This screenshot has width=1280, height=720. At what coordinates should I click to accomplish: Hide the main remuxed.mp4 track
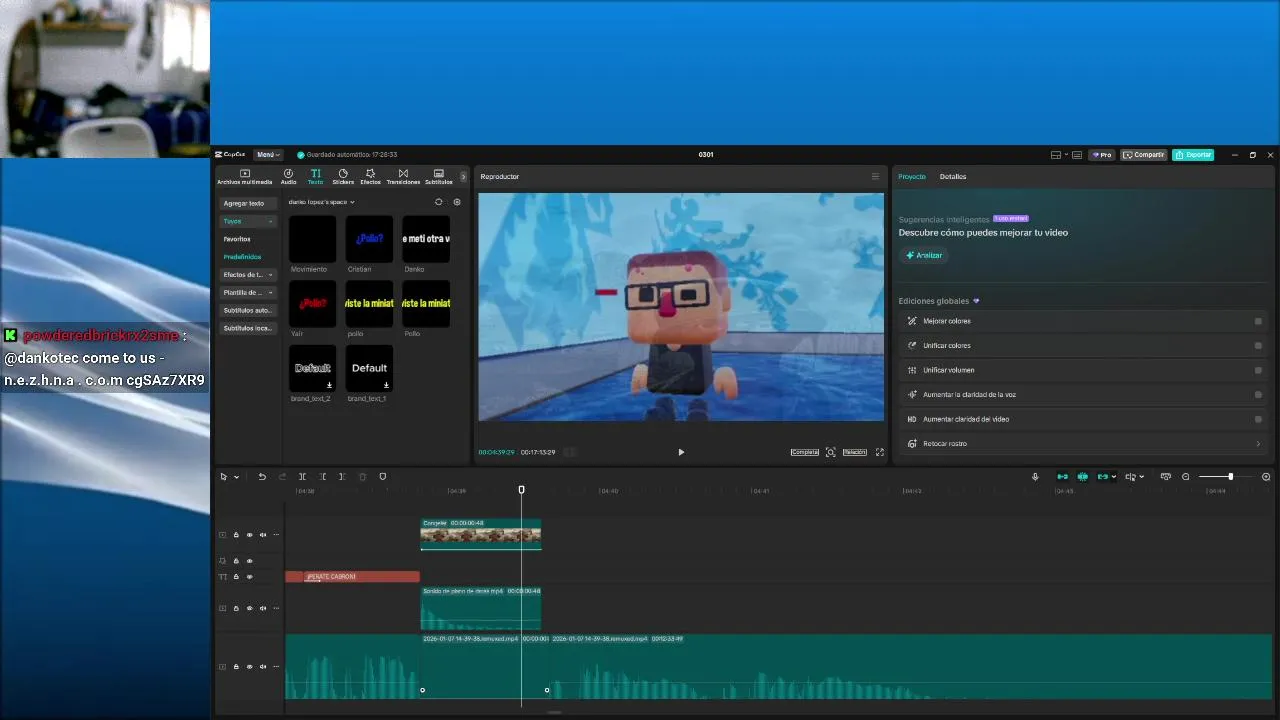click(x=250, y=667)
